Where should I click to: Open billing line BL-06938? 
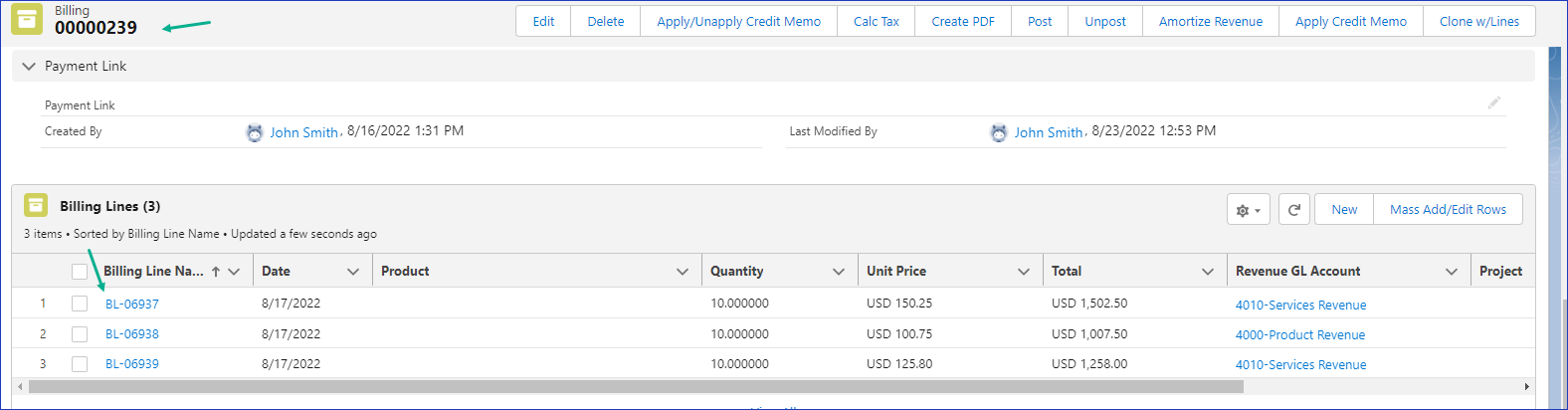coord(132,334)
